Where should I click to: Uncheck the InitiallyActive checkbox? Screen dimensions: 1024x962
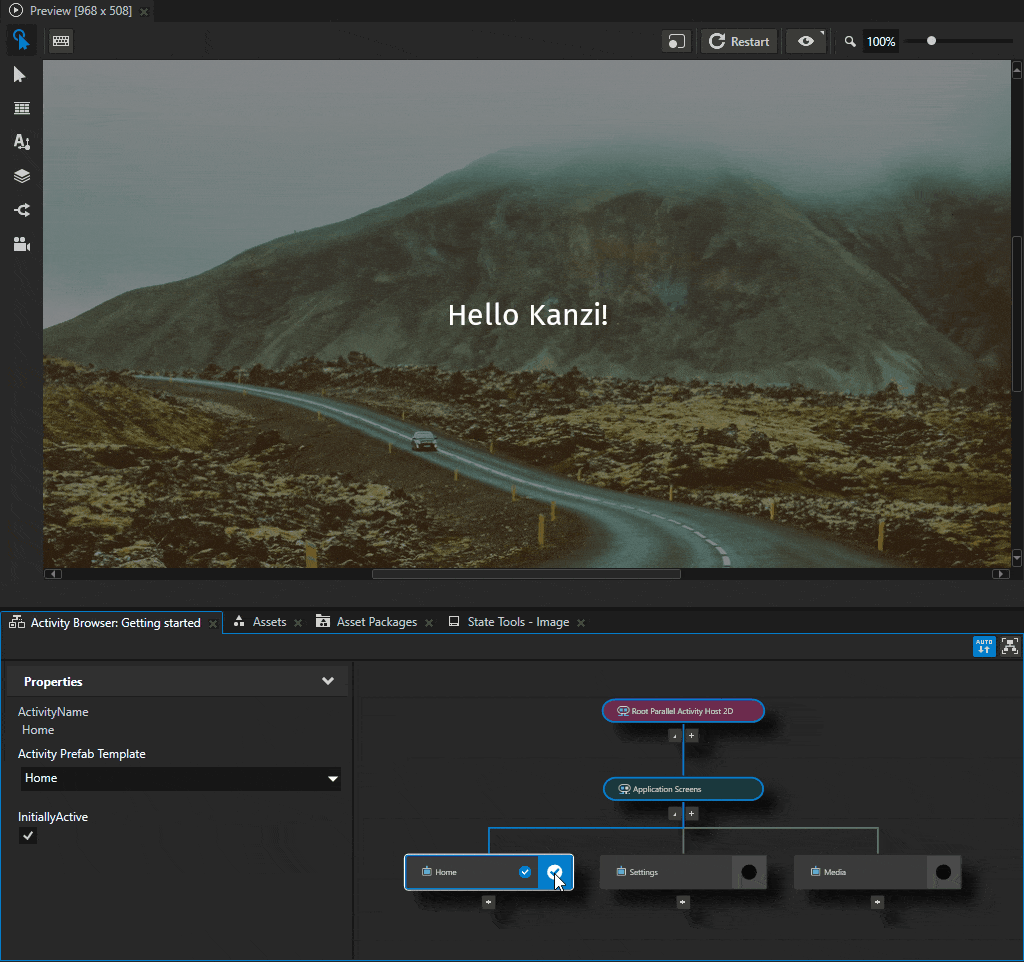(x=26, y=835)
